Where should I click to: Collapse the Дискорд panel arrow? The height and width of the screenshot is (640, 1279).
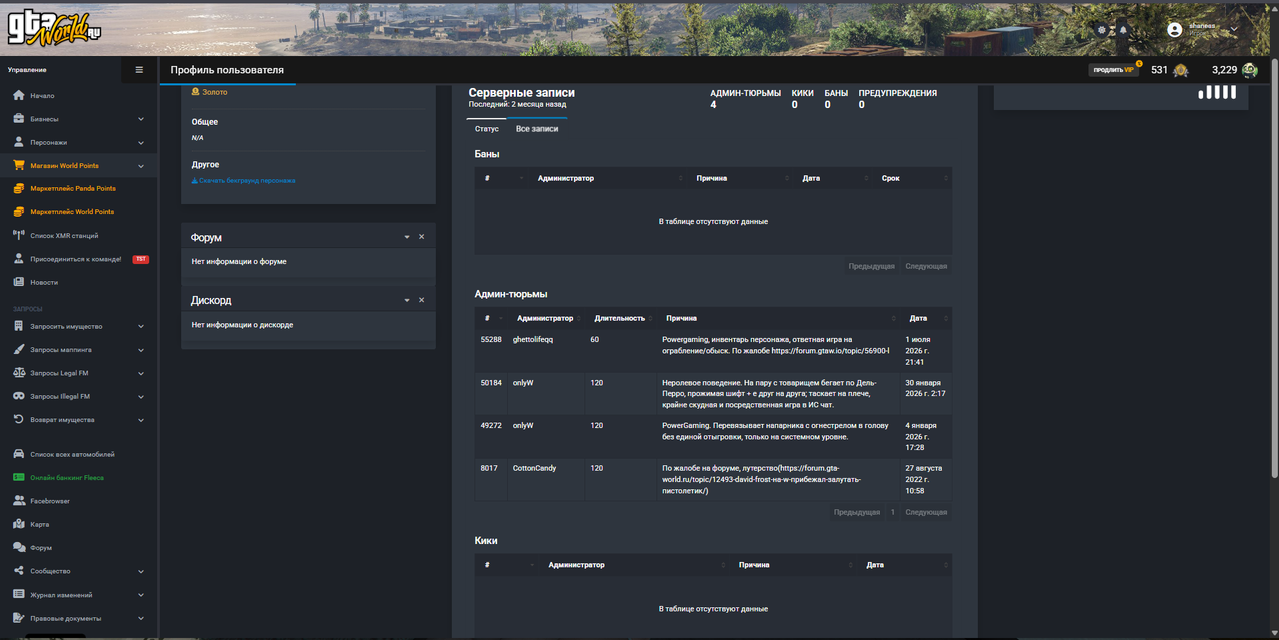pyautogui.click(x=407, y=300)
